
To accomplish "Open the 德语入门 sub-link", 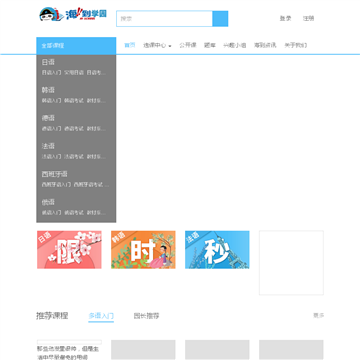I will 51,128.
